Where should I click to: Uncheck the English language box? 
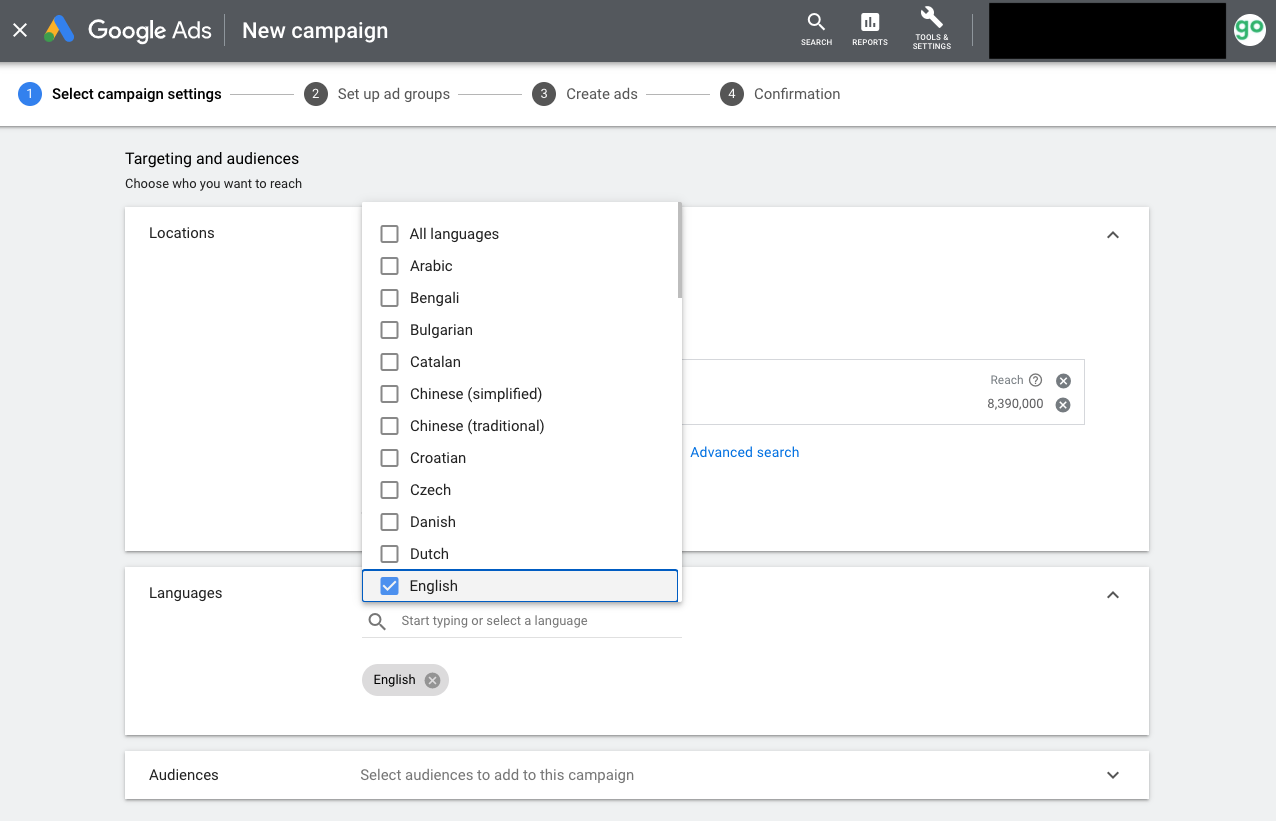[x=390, y=586]
